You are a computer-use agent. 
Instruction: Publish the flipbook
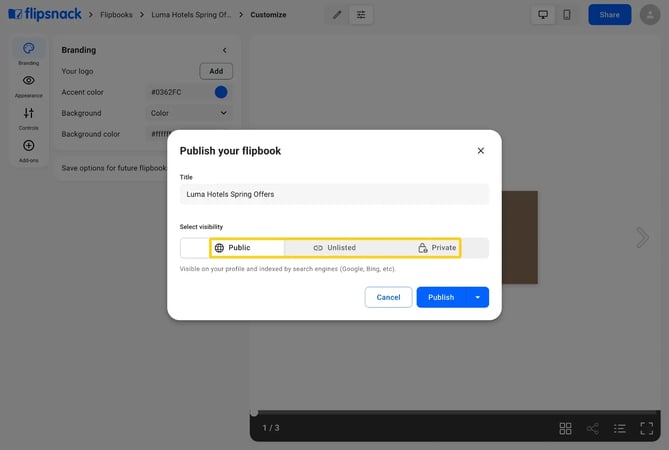tap(441, 297)
